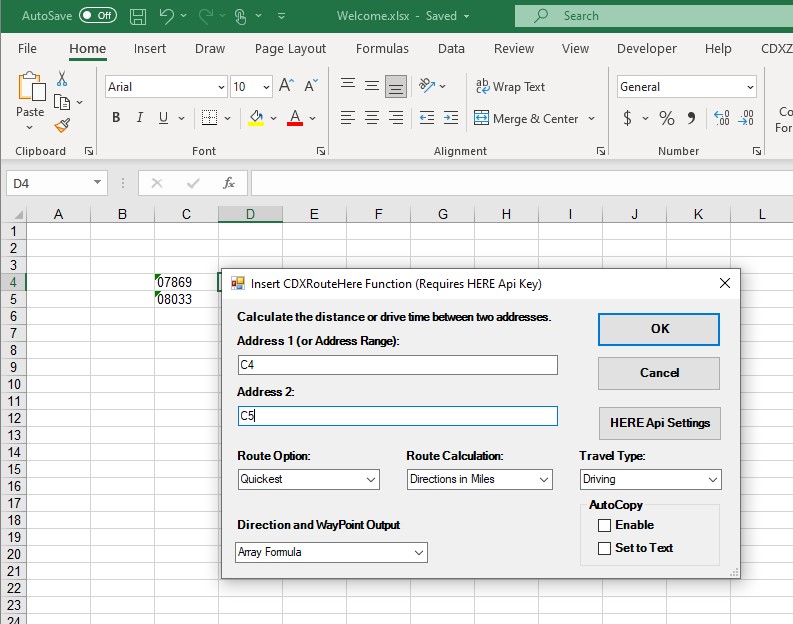Viewport: 793px width, 624px height.
Task: Check the Set to Text checkbox
Action: (x=604, y=548)
